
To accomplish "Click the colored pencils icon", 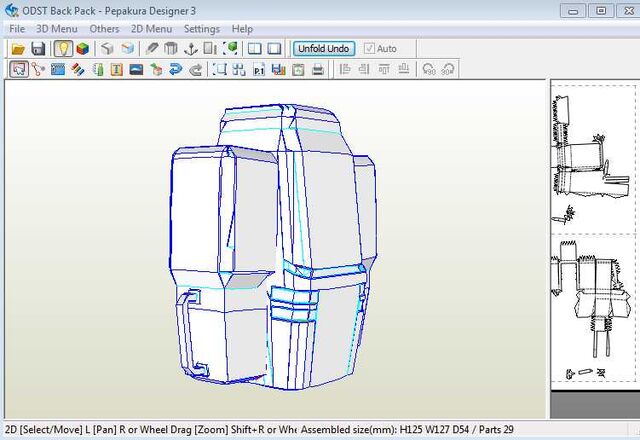I will click(x=78, y=69).
